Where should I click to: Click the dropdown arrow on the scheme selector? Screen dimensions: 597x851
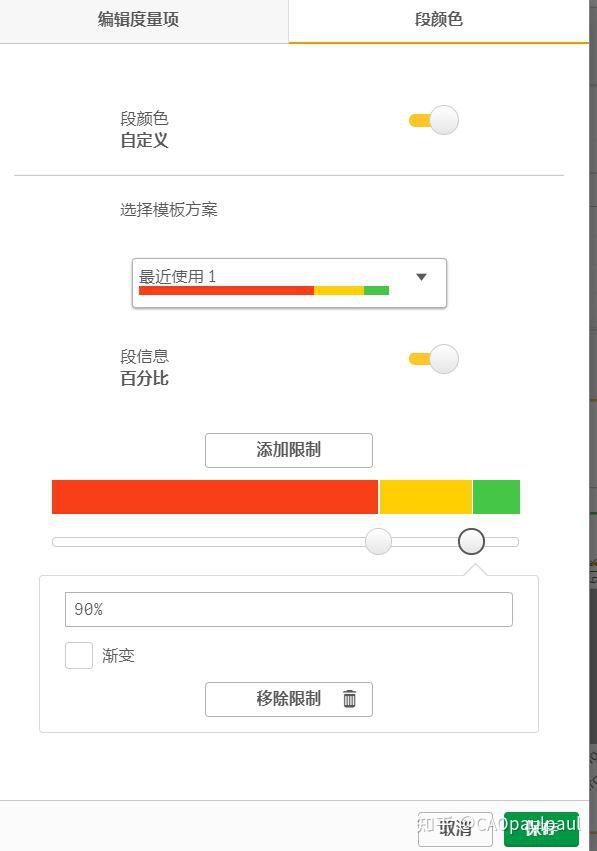[420, 278]
